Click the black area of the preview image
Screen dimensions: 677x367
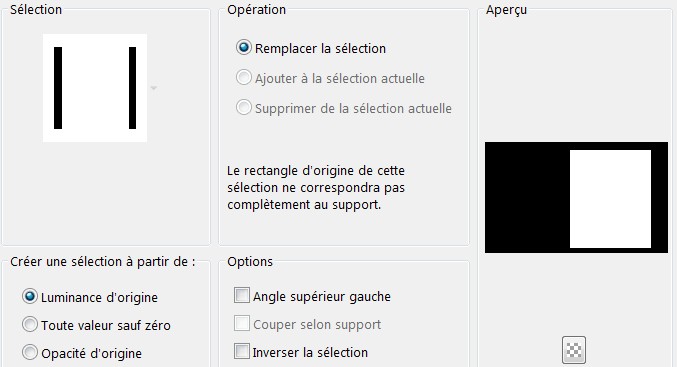pos(527,198)
